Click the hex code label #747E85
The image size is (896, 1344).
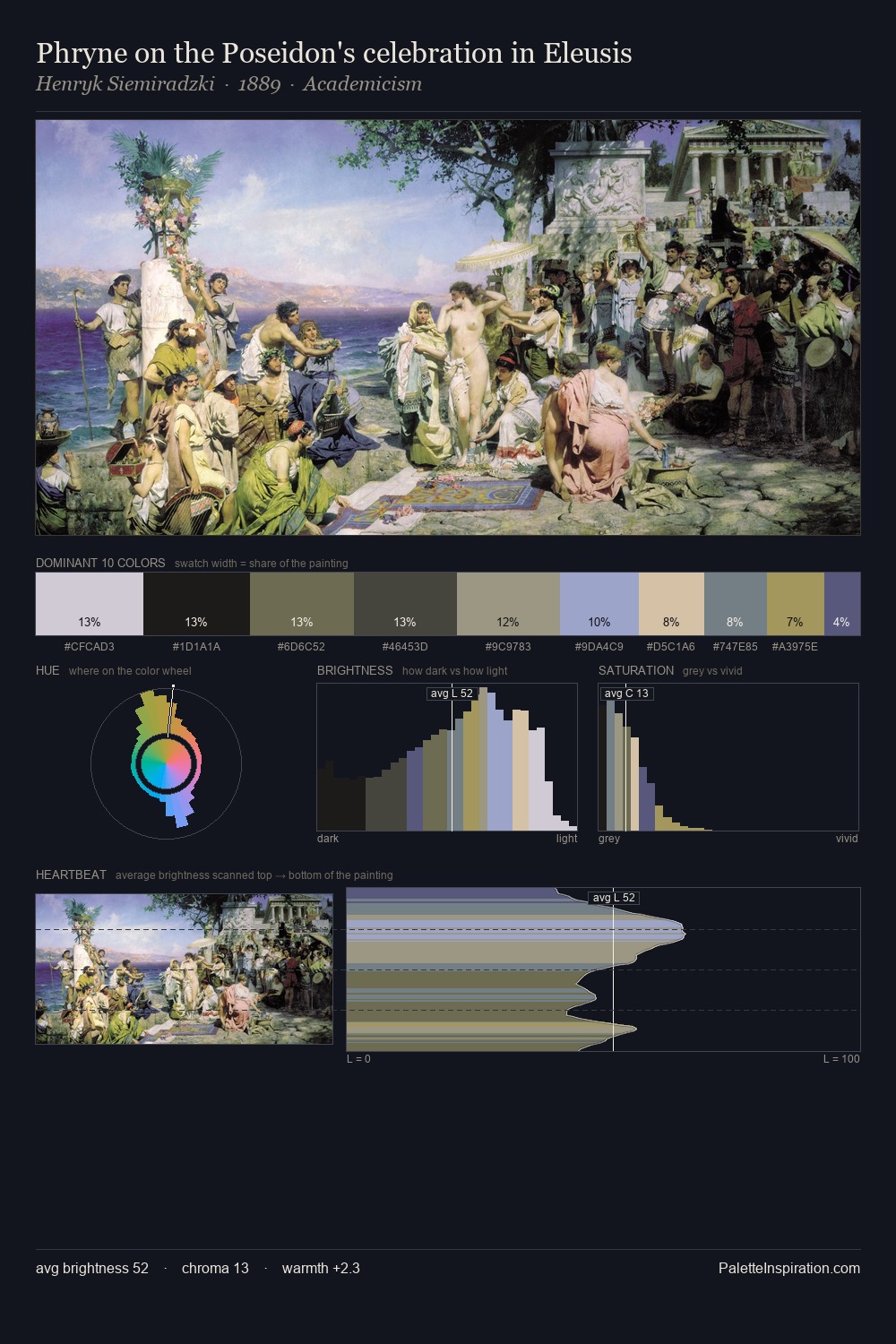[x=736, y=647]
